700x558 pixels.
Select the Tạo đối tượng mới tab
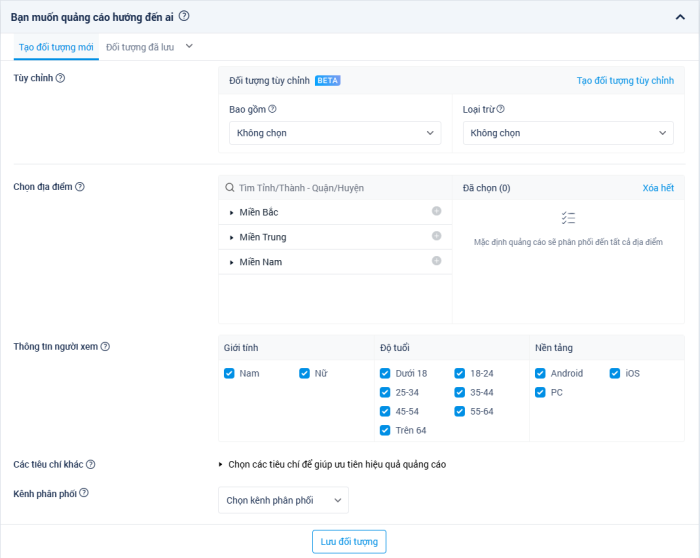click(x=57, y=47)
